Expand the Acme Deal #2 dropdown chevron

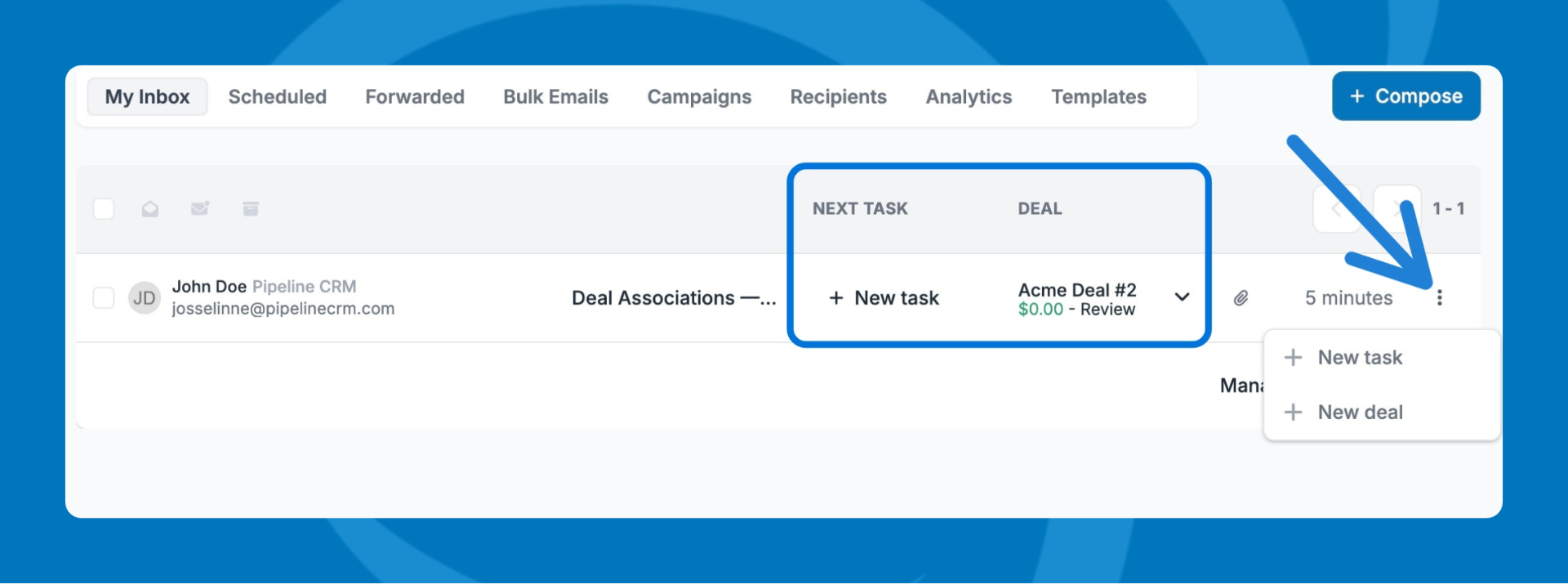click(x=1182, y=297)
